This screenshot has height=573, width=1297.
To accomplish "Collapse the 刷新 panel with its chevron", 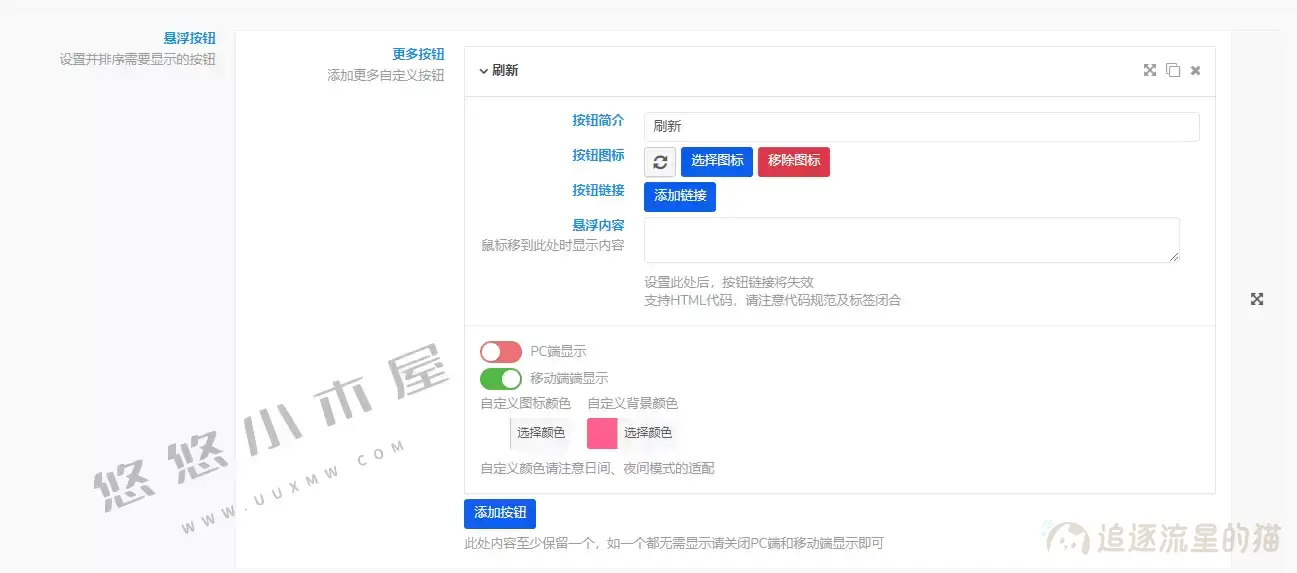I will click(x=484, y=71).
